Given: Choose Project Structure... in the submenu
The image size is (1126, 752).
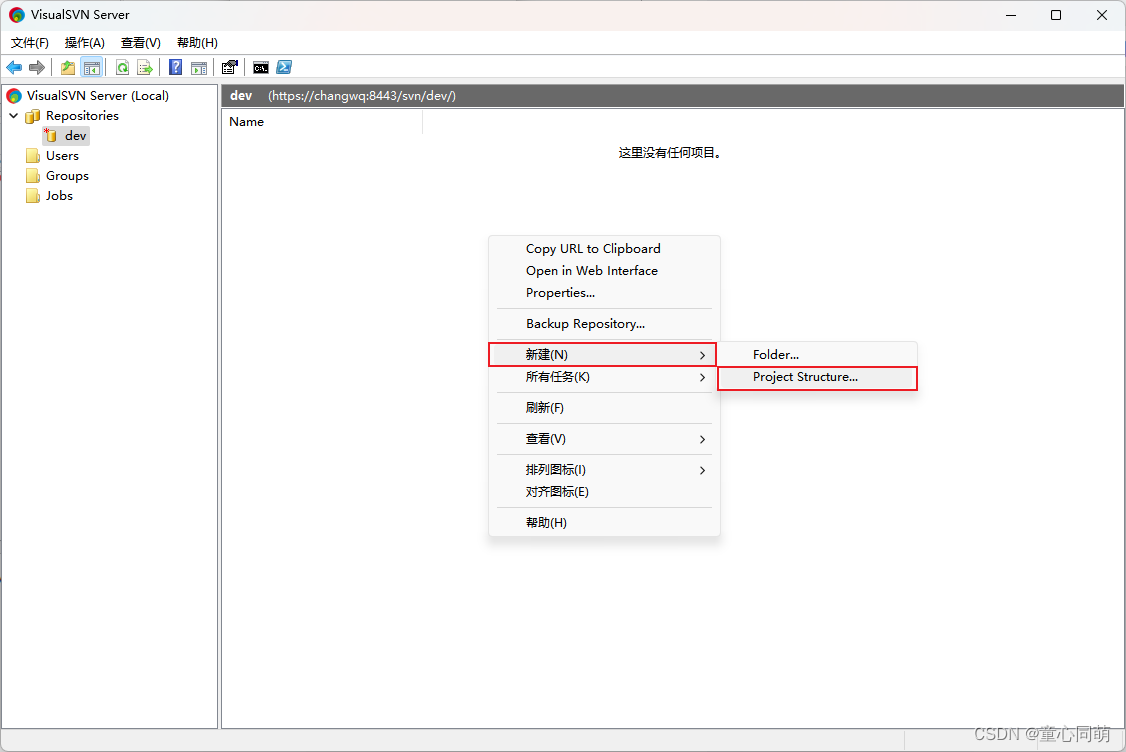Looking at the screenshot, I should (x=817, y=378).
